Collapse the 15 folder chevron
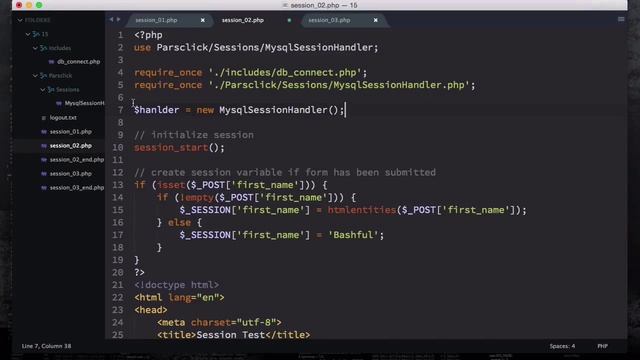The image size is (640, 360). (x=28, y=34)
